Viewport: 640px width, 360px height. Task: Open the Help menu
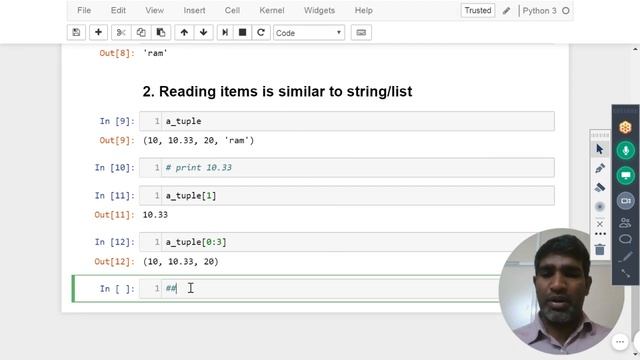(x=363, y=11)
